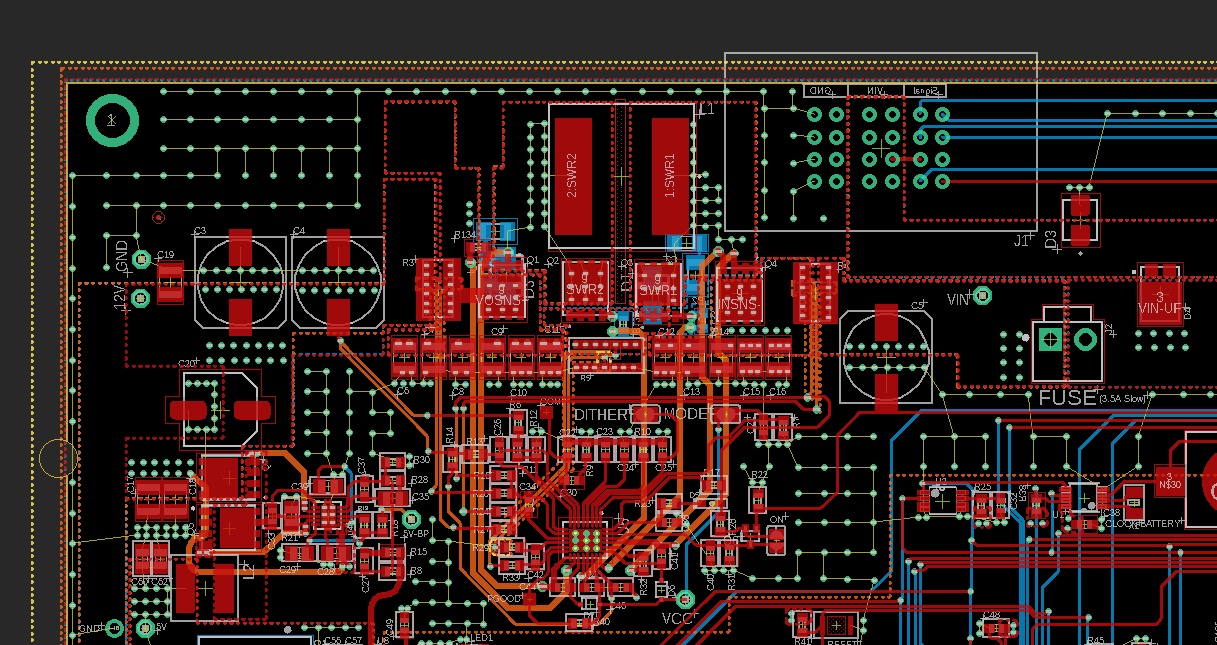Viewport: 1217px width, 645px height.
Task: Click the GND test point beside C19
Action: click(142, 259)
